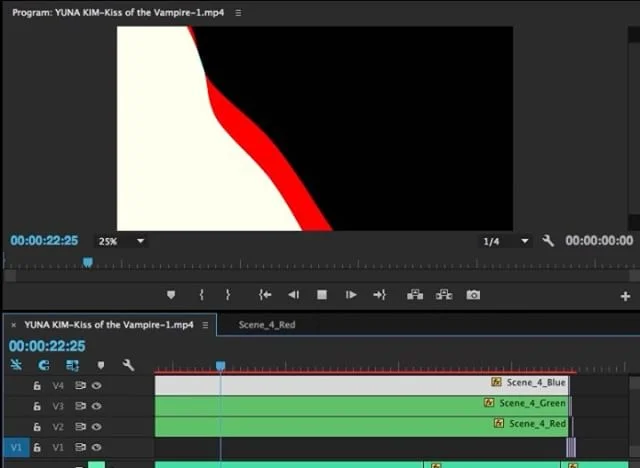
Task: Click the timeline playhead handle
Action: (x=220, y=365)
